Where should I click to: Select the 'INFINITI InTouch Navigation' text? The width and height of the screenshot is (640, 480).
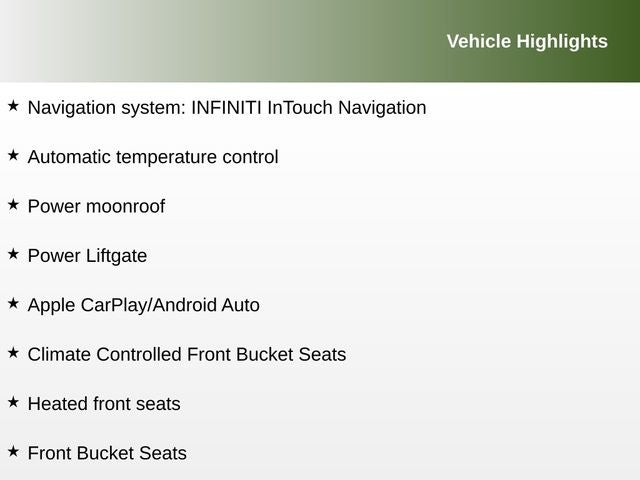point(308,108)
